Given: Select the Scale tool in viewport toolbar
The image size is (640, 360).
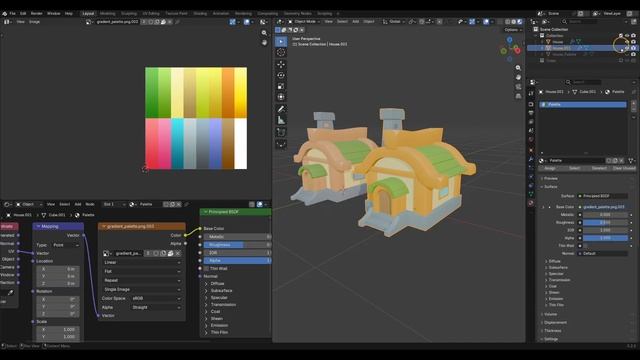Looking at the screenshot, I should point(281,86).
